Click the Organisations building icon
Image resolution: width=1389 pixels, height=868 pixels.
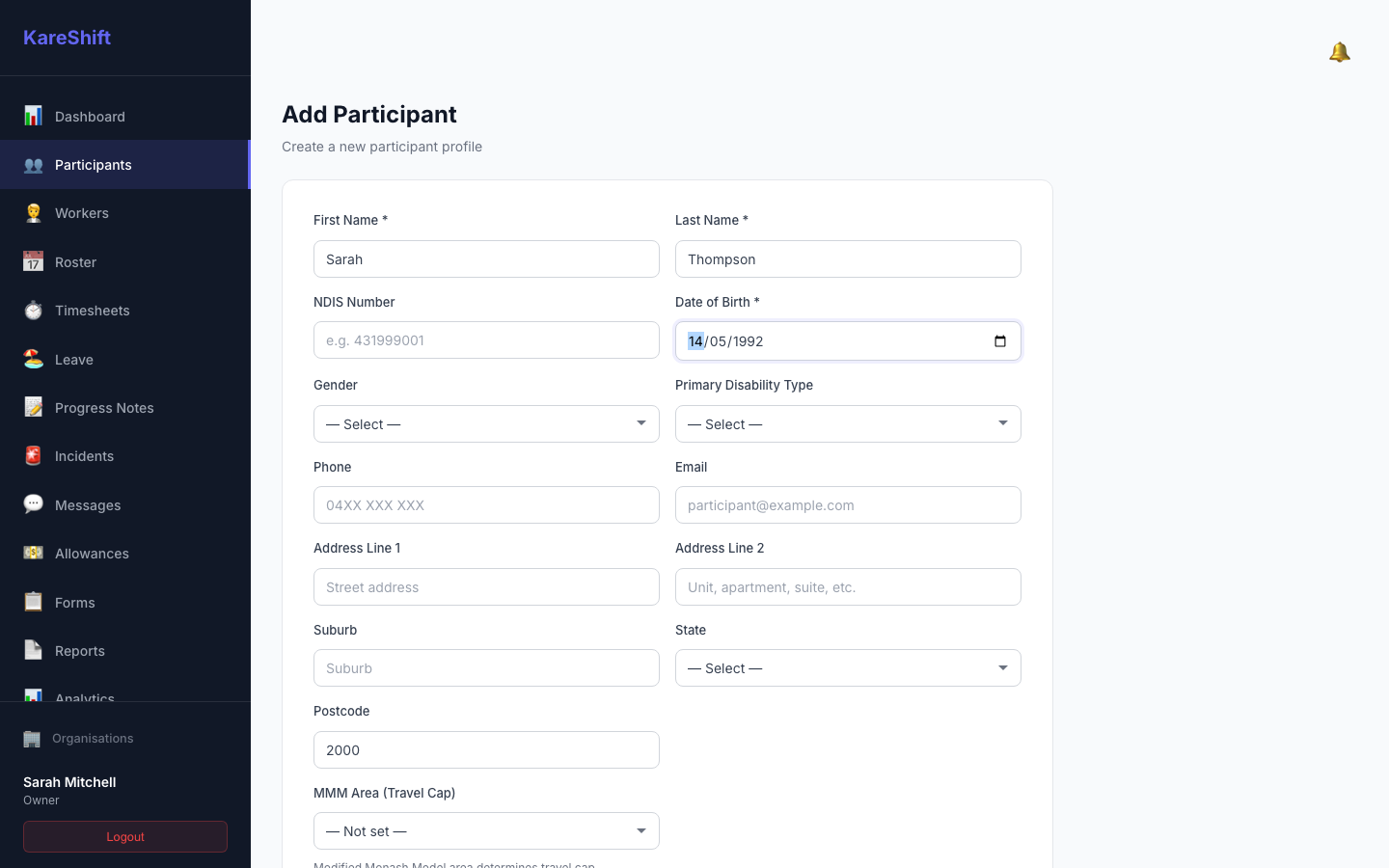(x=32, y=739)
